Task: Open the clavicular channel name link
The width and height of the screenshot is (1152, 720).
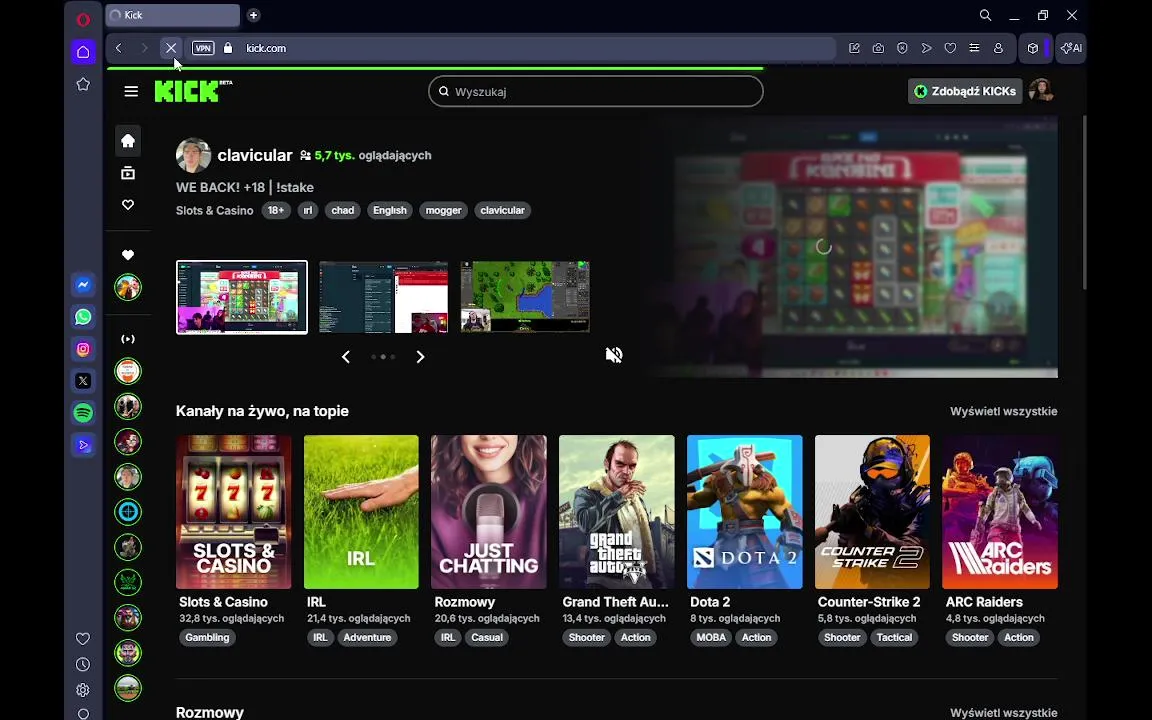Action: [255, 155]
